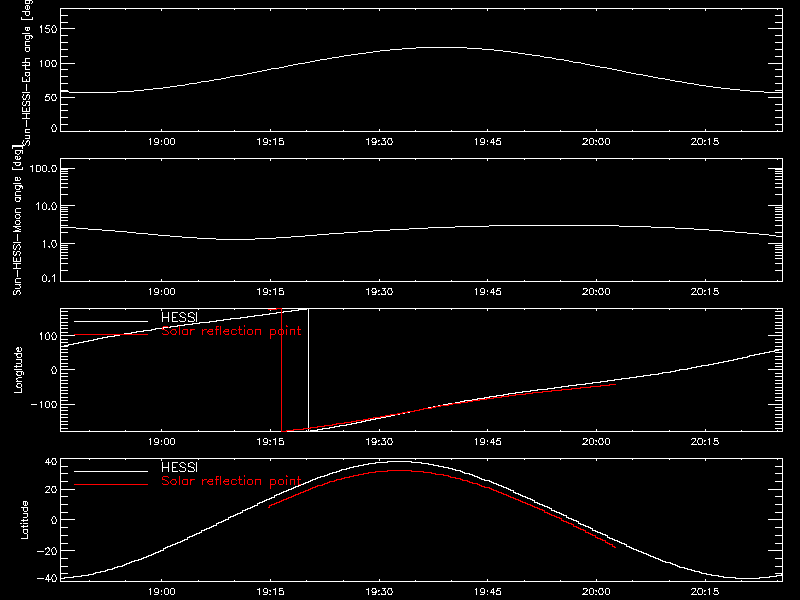The image size is (800, 600).
Task: Click the 40 tick on the Latitude axis
Action: point(51,462)
